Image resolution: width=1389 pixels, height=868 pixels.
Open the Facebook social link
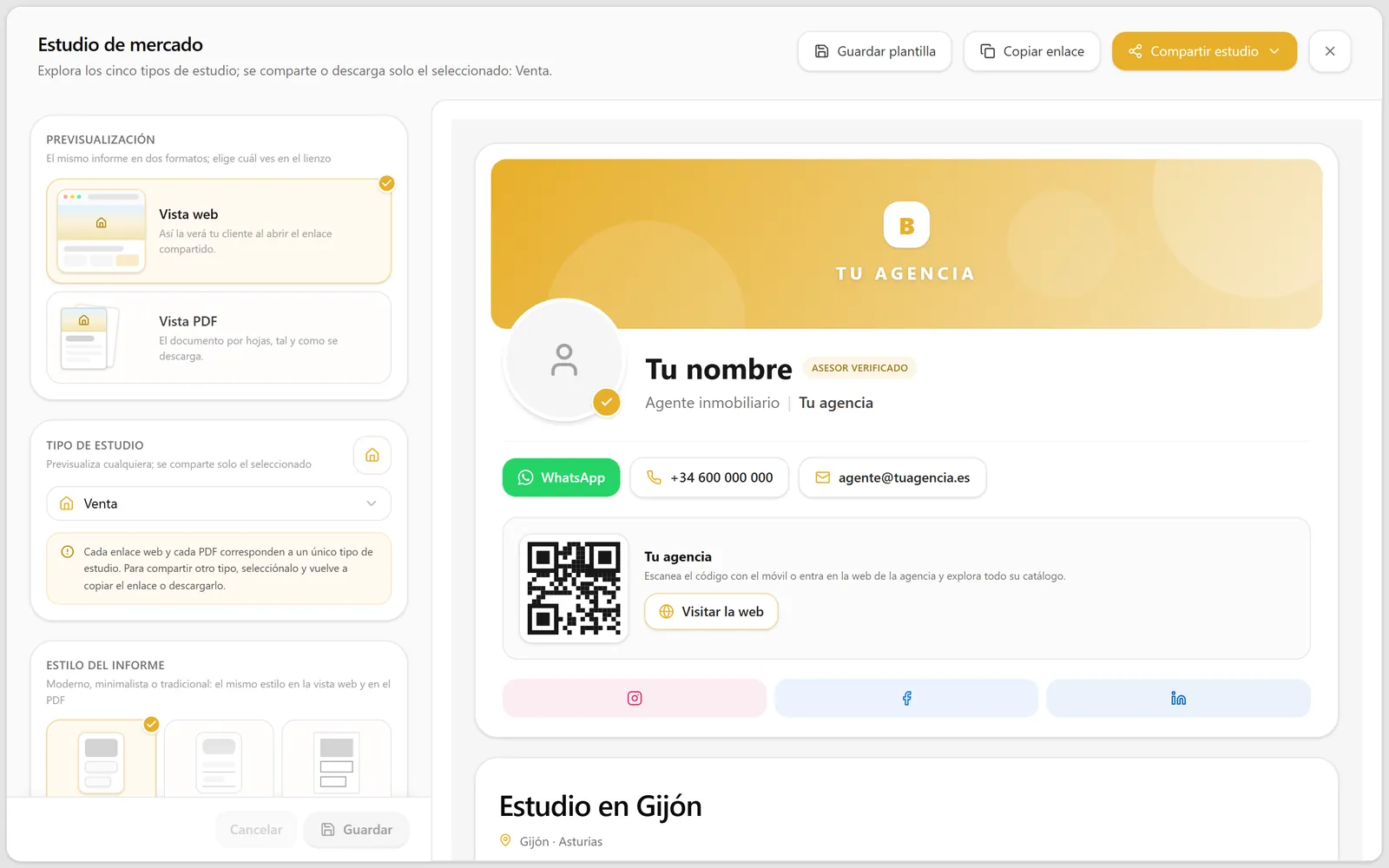(x=906, y=698)
